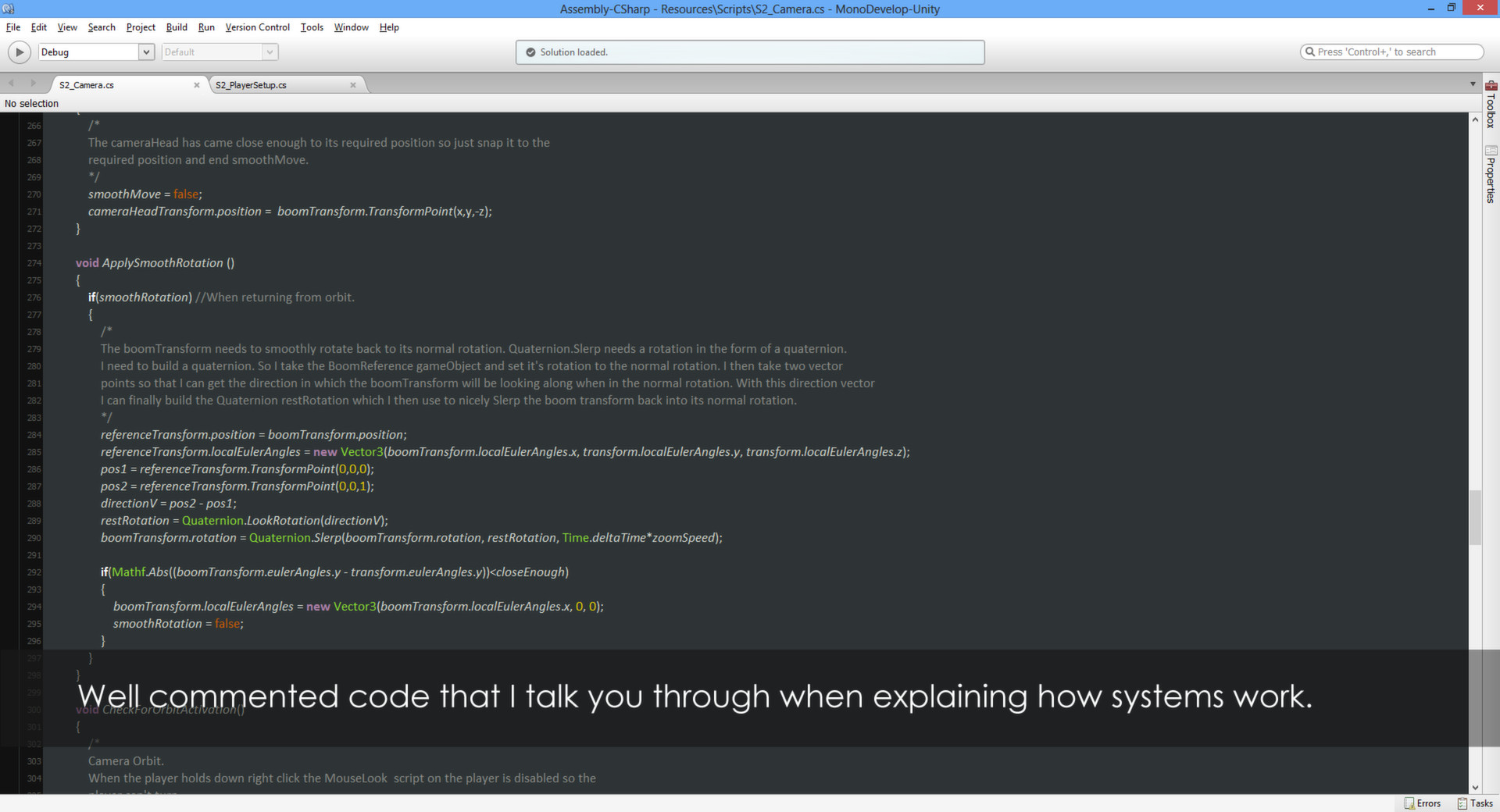This screenshot has height=812, width=1500.
Task: Show the Tasks pad
Action: (1475, 803)
